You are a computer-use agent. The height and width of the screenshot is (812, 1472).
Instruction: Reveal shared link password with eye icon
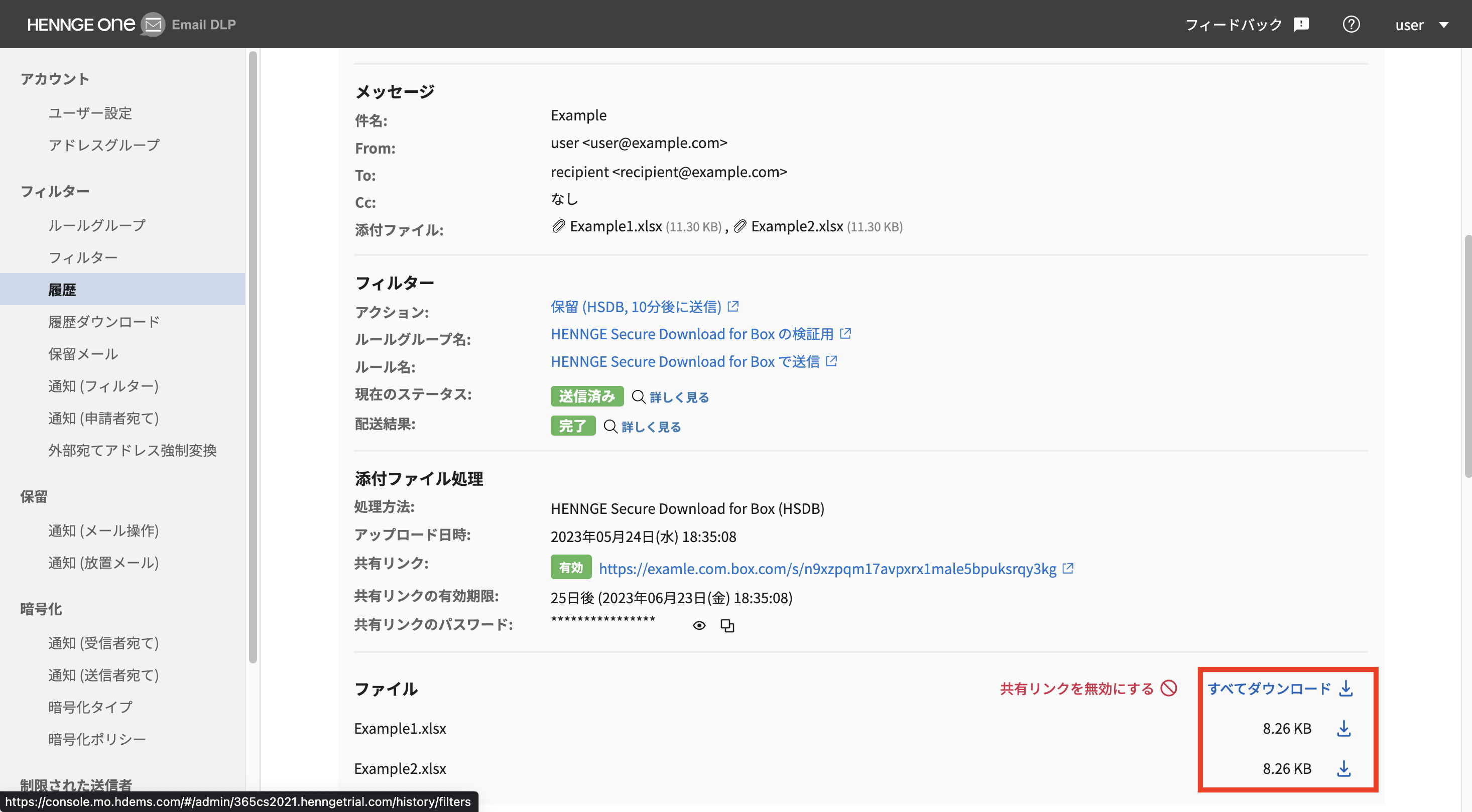pos(698,626)
